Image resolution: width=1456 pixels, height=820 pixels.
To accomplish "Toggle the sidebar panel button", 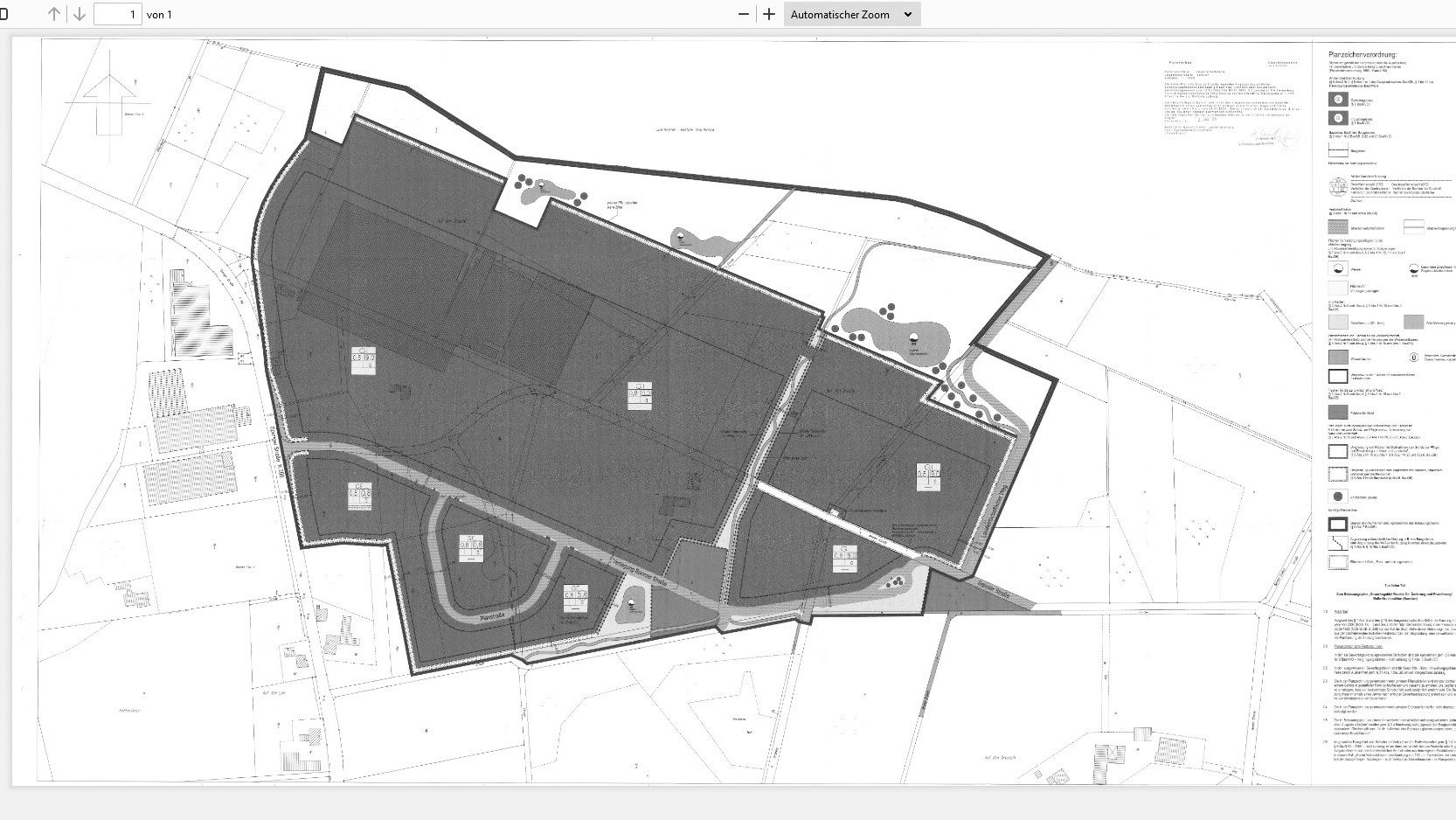I will pos(3,14).
